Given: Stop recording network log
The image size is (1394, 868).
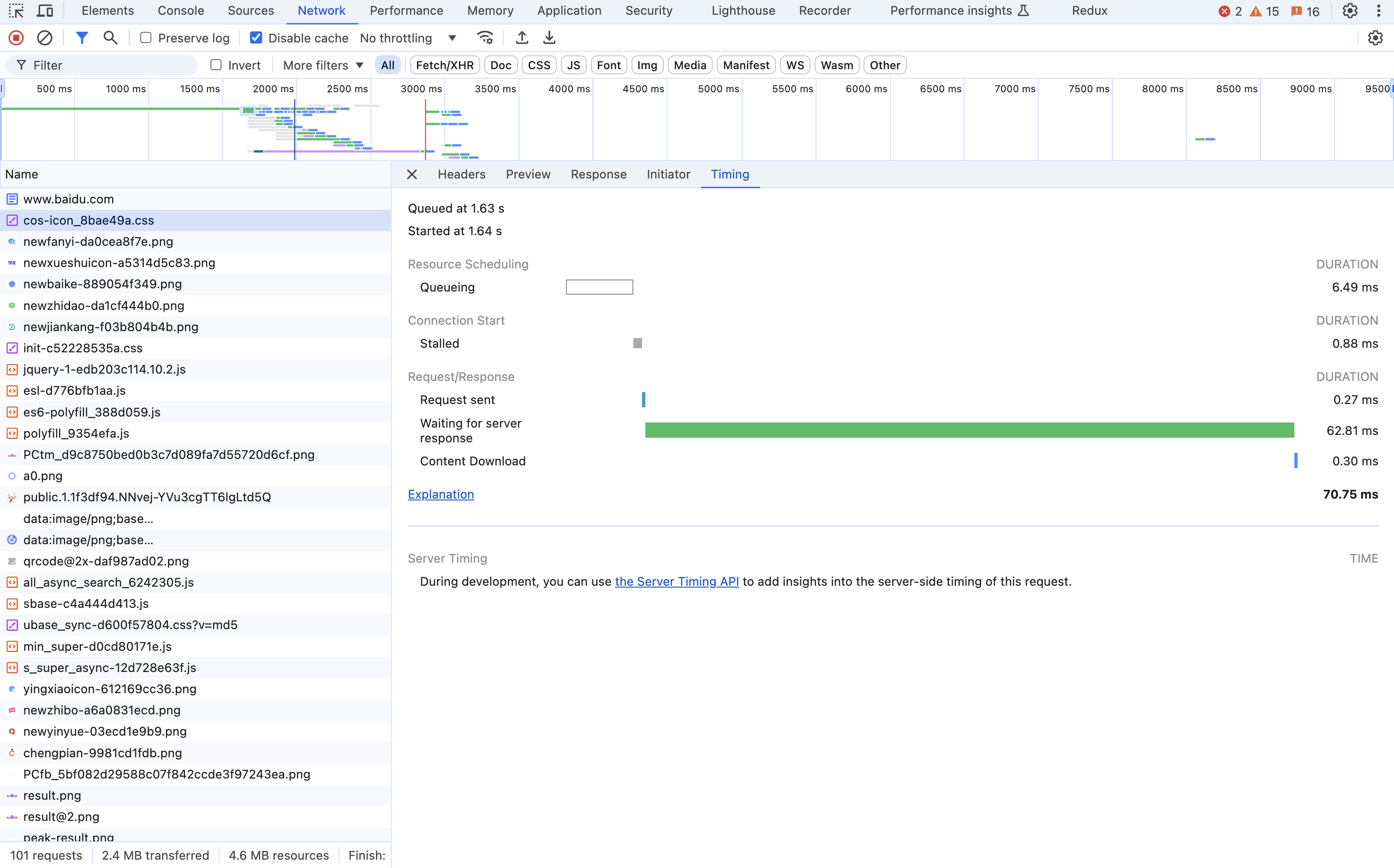Looking at the screenshot, I should coord(16,38).
